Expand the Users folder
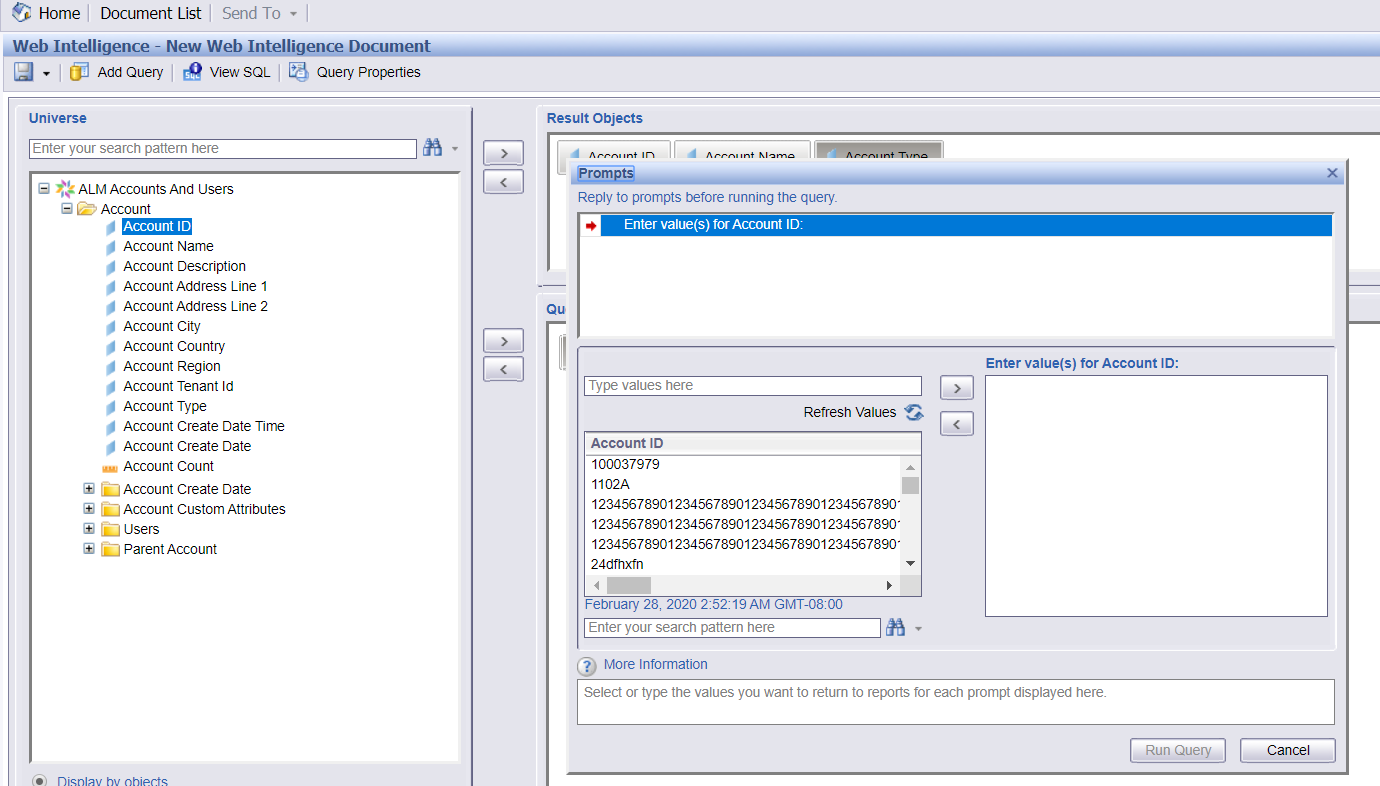The width and height of the screenshot is (1380, 786). pos(89,528)
